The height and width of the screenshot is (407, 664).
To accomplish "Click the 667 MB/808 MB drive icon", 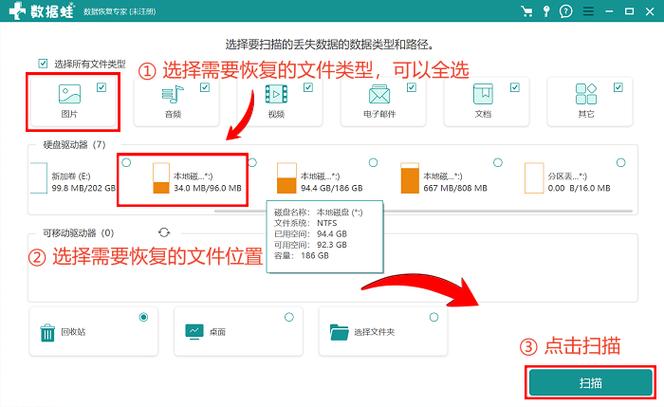I will [x=409, y=178].
